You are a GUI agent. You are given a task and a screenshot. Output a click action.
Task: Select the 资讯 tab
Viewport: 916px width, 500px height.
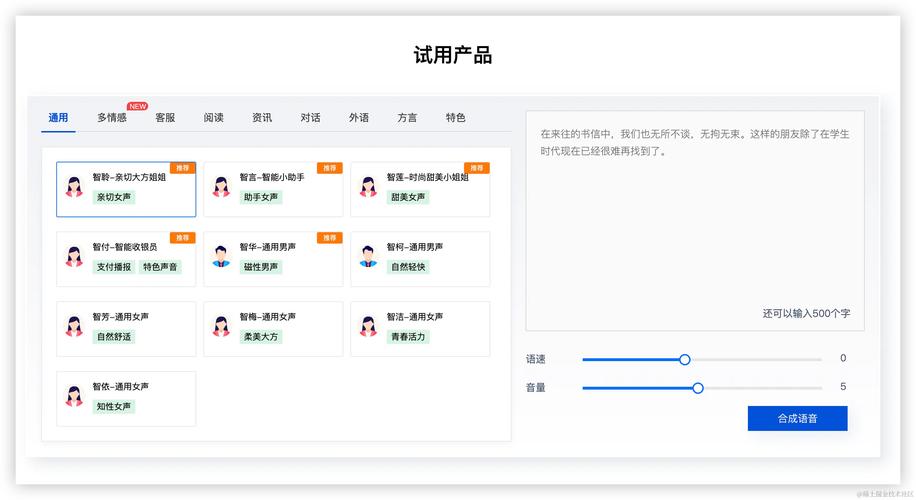(x=262, y=118)
